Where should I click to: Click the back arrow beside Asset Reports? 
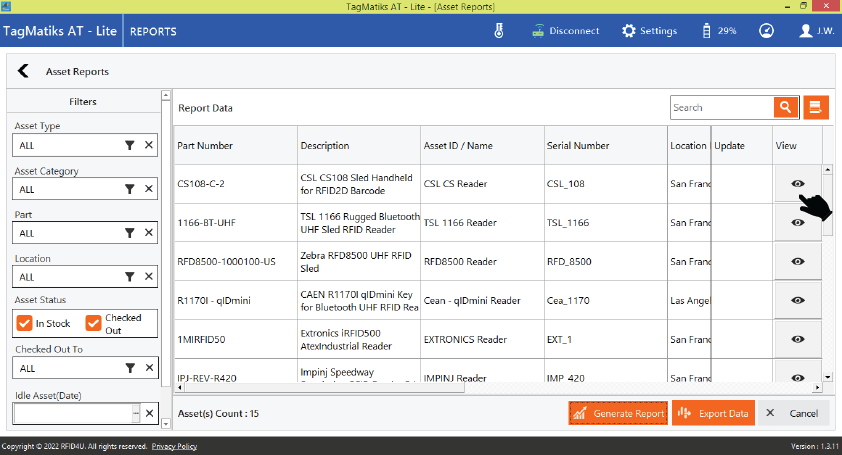(x=23, y=72)
